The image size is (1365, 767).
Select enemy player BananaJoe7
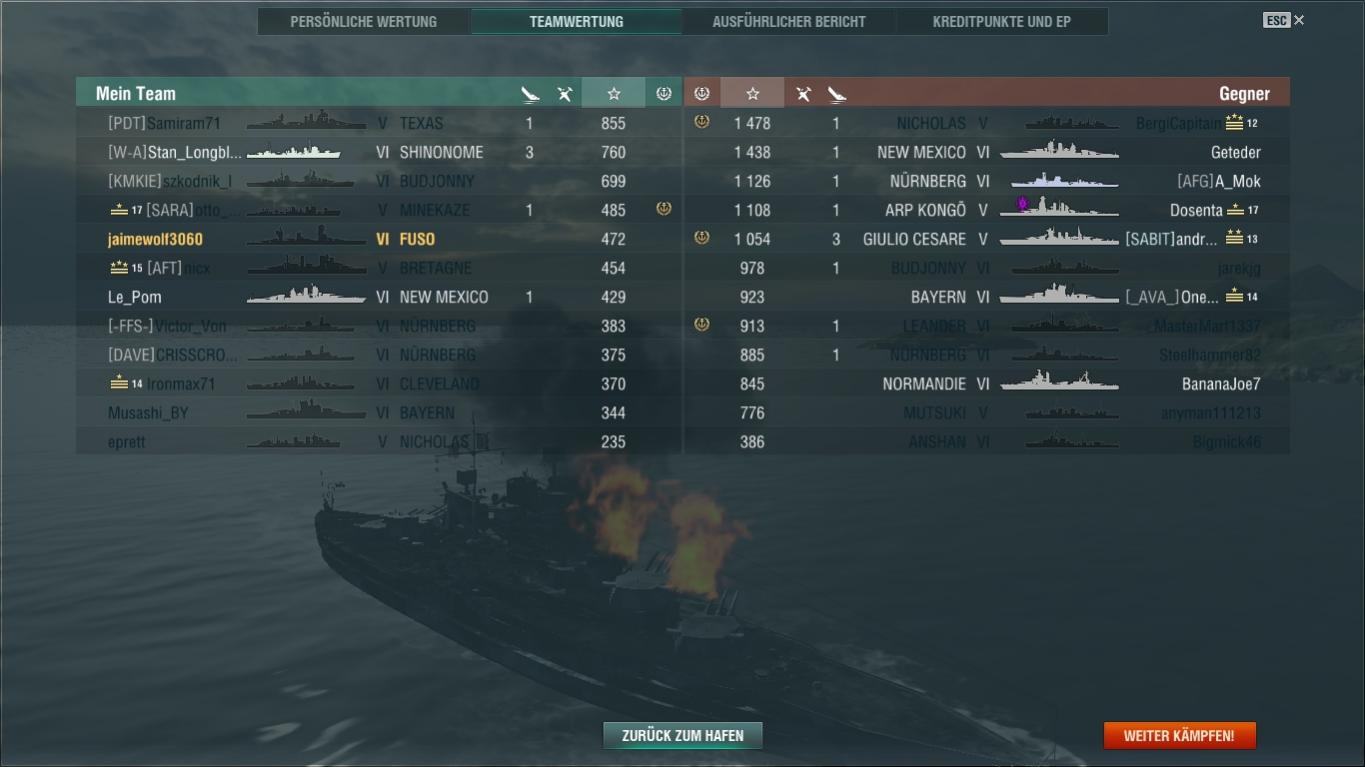[x=1221, y=384]
